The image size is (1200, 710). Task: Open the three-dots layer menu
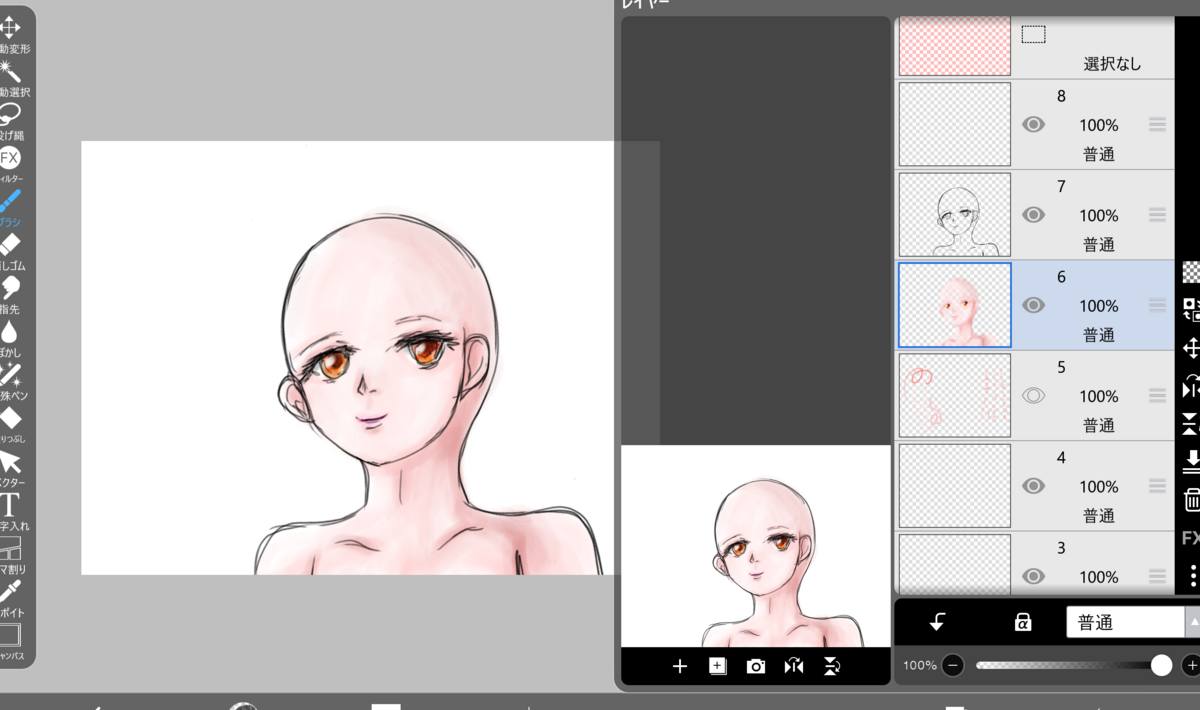pyautogui.click(x=1192, y=576)
